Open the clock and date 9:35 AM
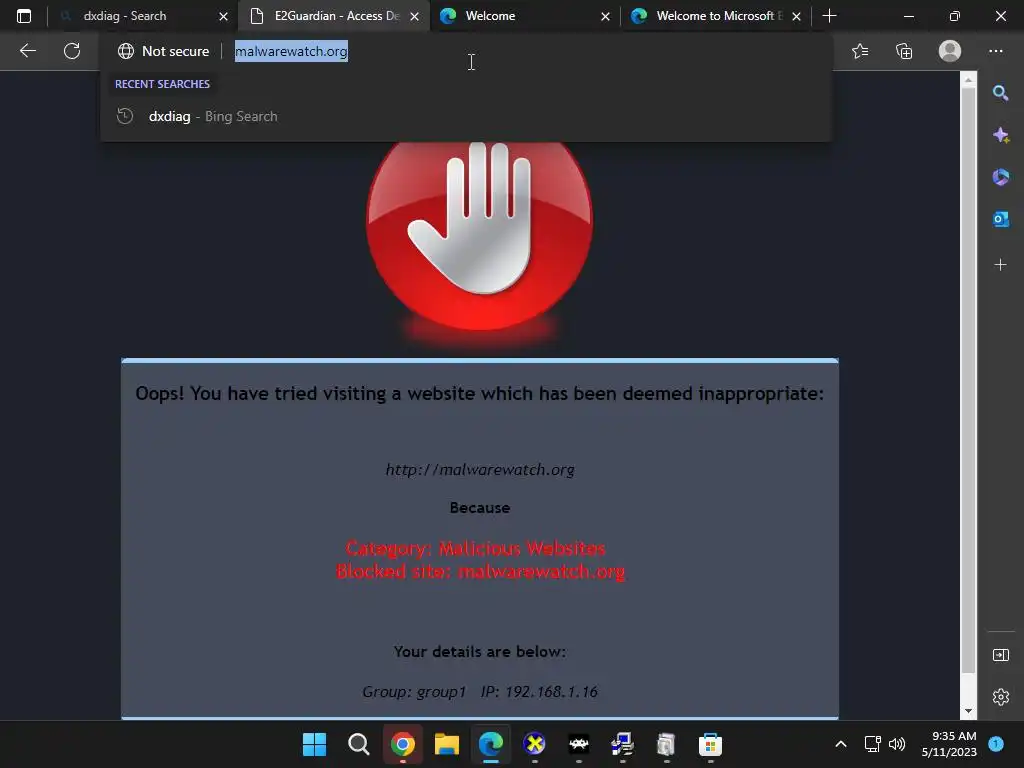Image resolution: width=1024 pixels, height=768 pixels. coord(949,744)
